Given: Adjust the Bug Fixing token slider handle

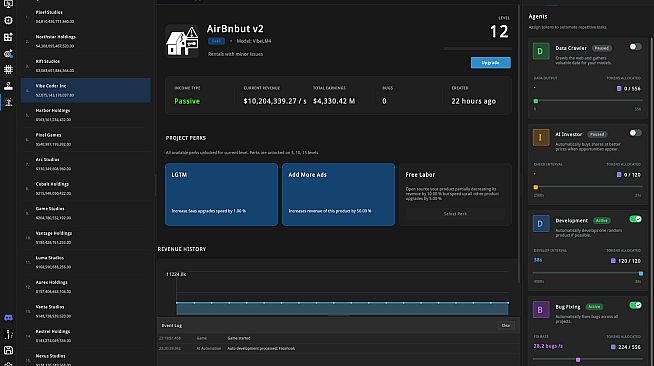Looking at the screenshot, I should pyautogui.click(x=578, y=360).
